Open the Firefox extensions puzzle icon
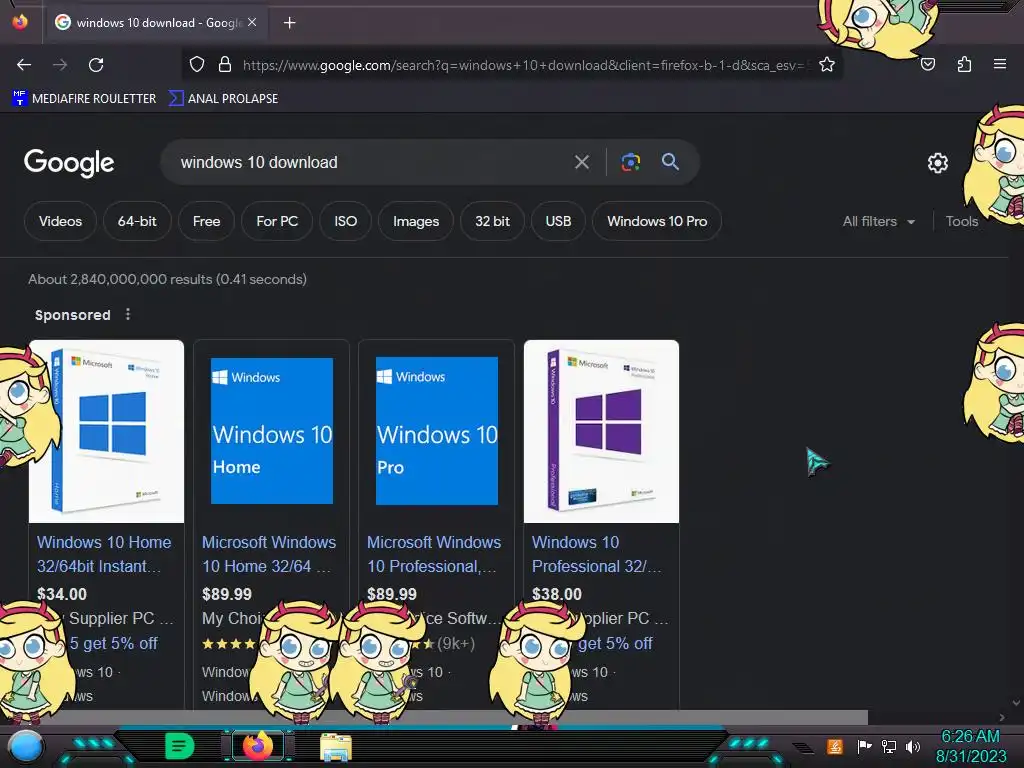The image size is (1024, 768). click(964, 65)
